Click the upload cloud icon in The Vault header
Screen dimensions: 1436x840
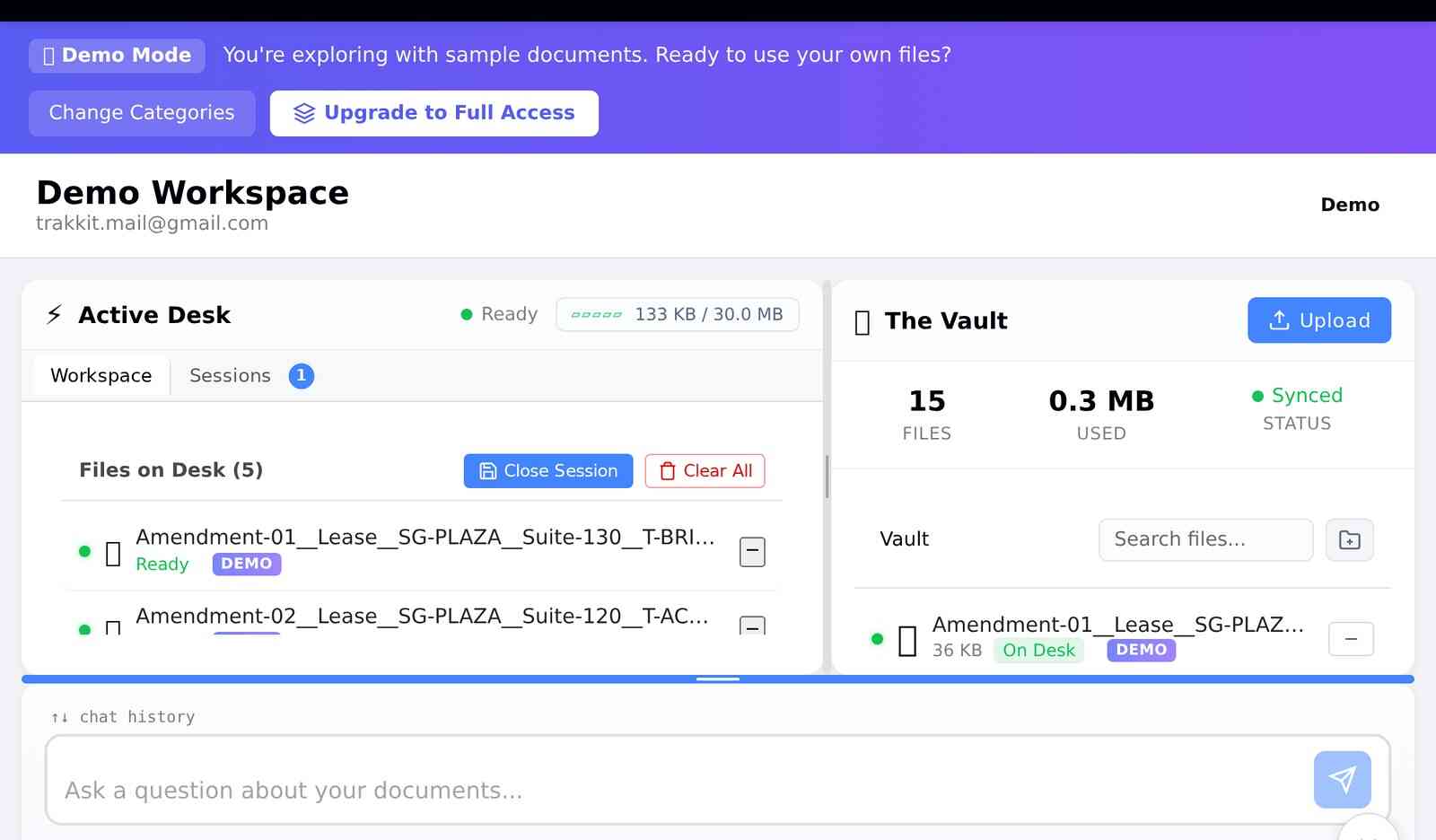[1278, 319]
